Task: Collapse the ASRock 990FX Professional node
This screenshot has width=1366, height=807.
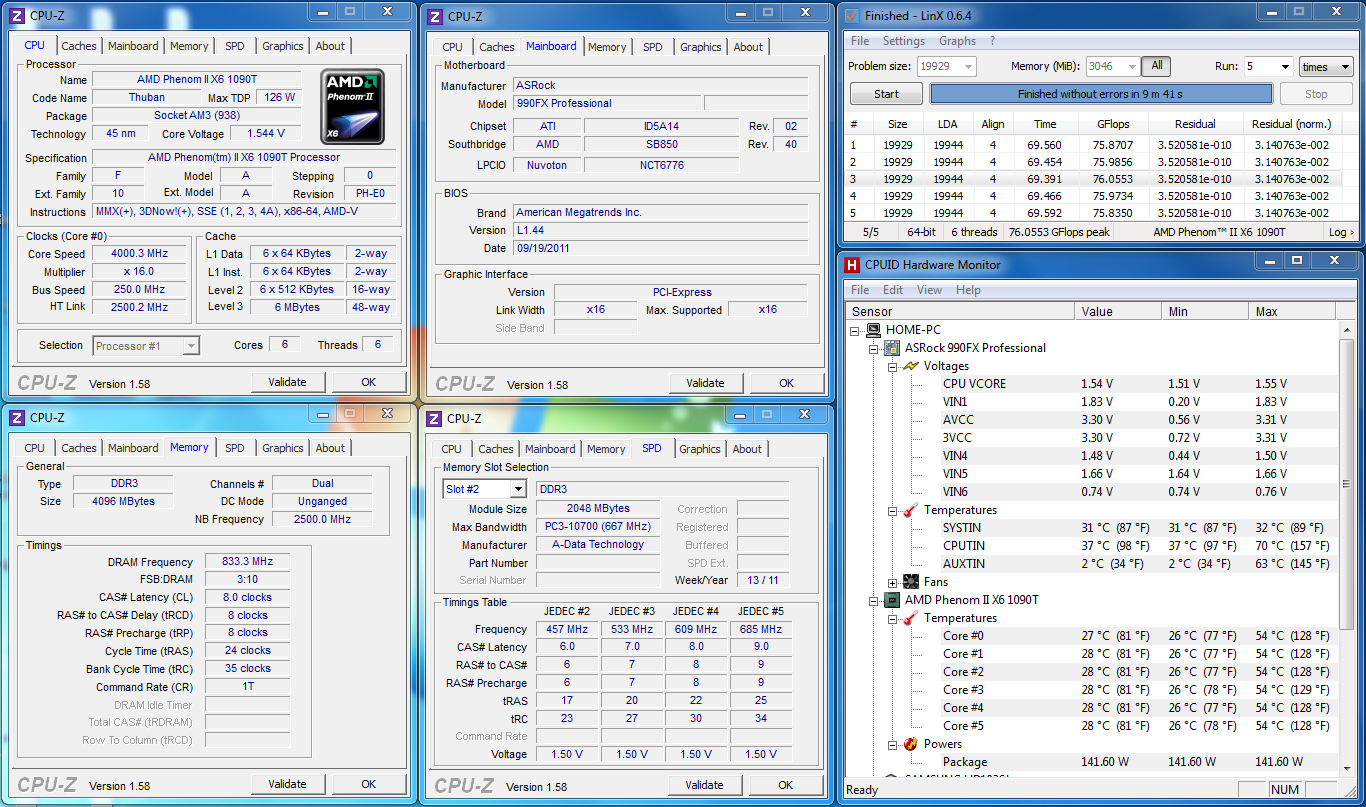Action: click(874, 348)
